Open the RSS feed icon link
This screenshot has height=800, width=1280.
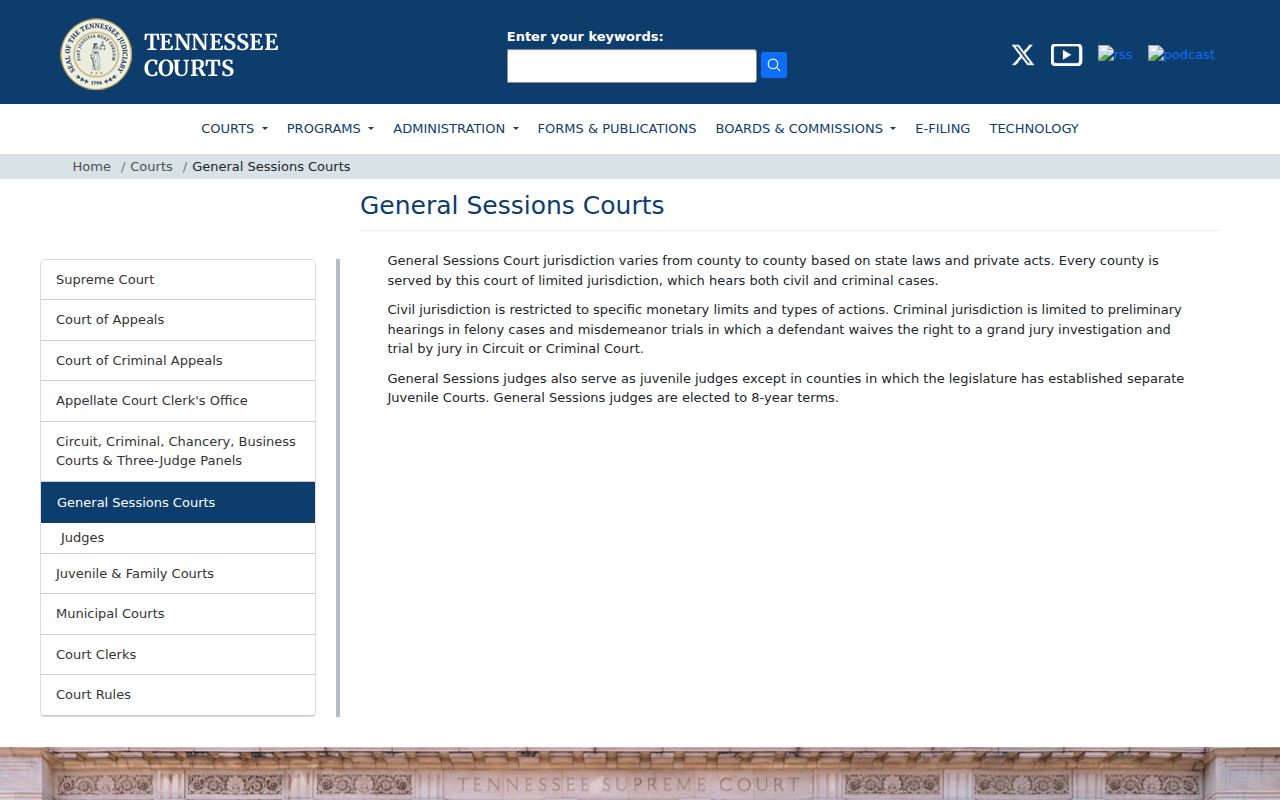(x=1115, y=54)
